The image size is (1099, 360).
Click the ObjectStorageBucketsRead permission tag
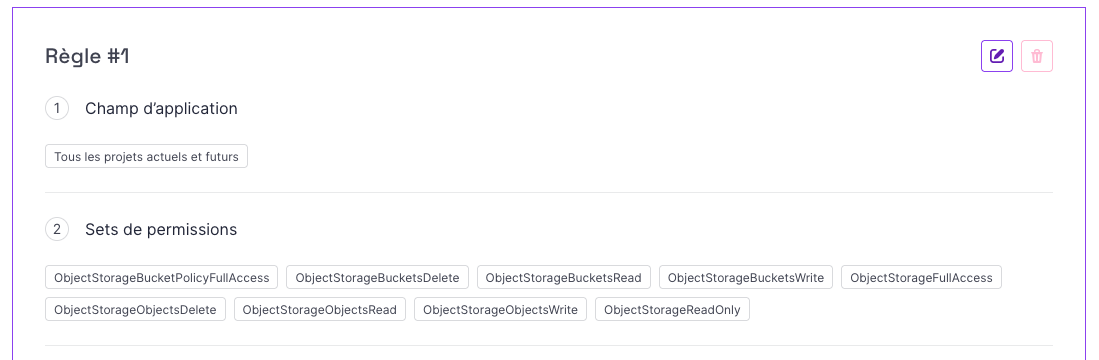[564, 277]
